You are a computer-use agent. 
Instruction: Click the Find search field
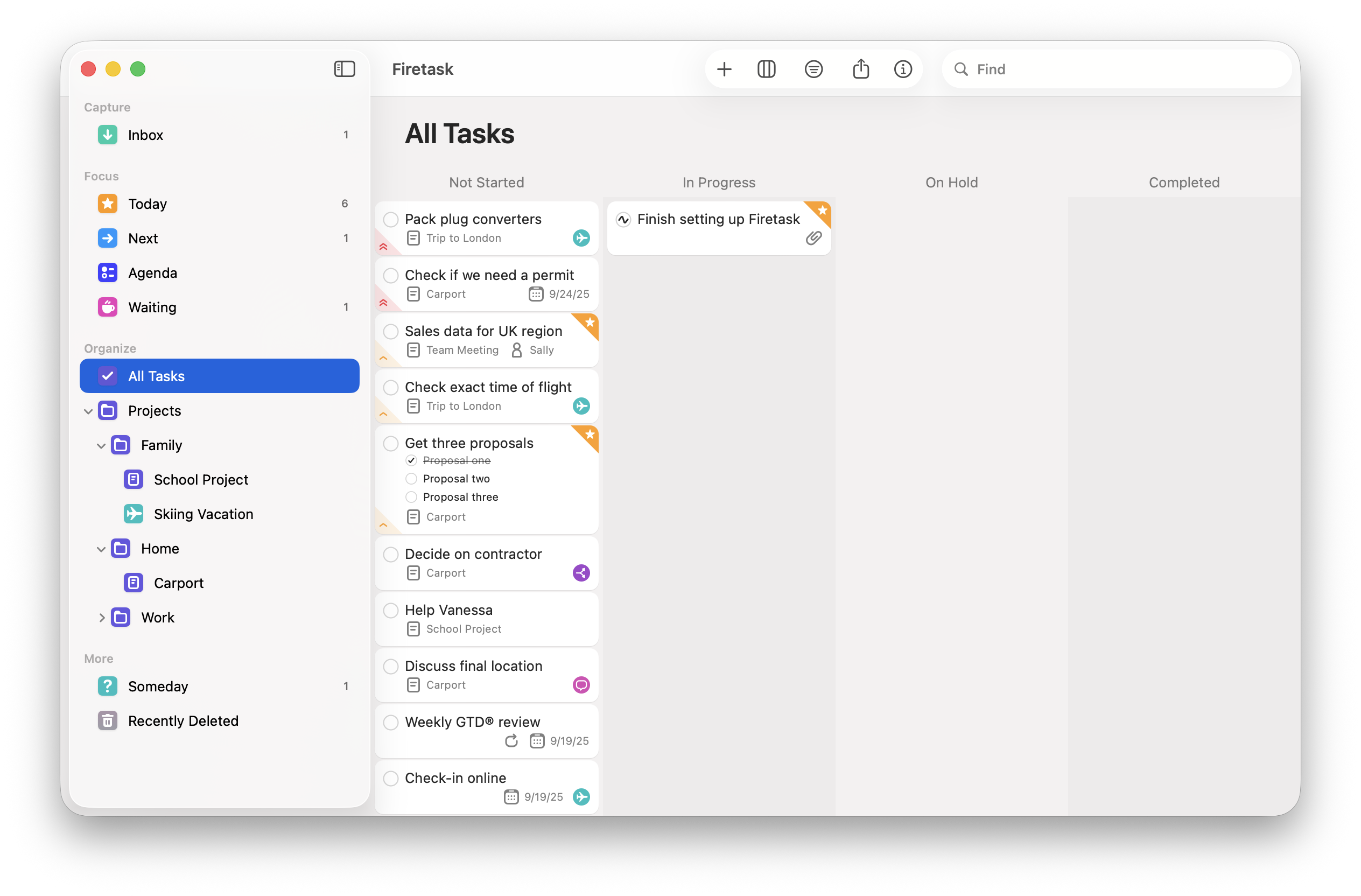tap(1121, 69)
